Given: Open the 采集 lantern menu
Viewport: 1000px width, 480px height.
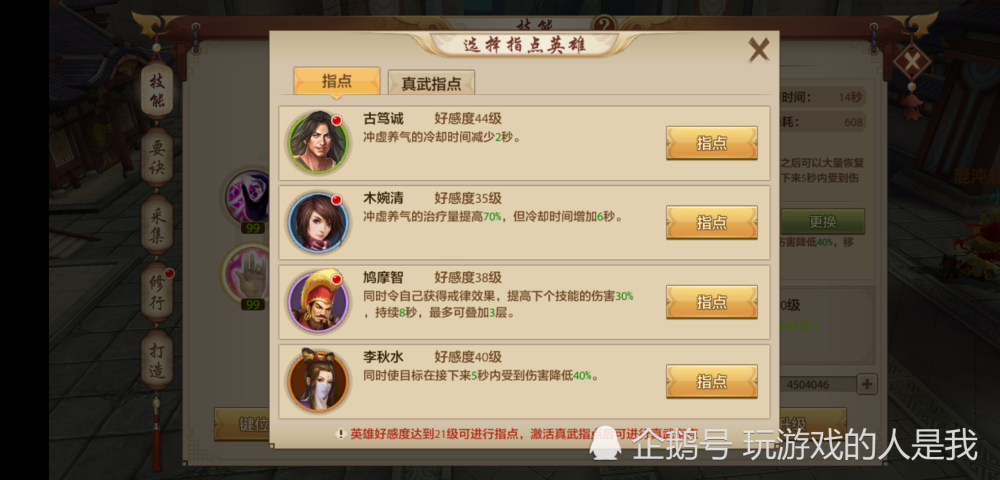Looking at the screenshot, I should pyautogui.click(x=157, y=225).
